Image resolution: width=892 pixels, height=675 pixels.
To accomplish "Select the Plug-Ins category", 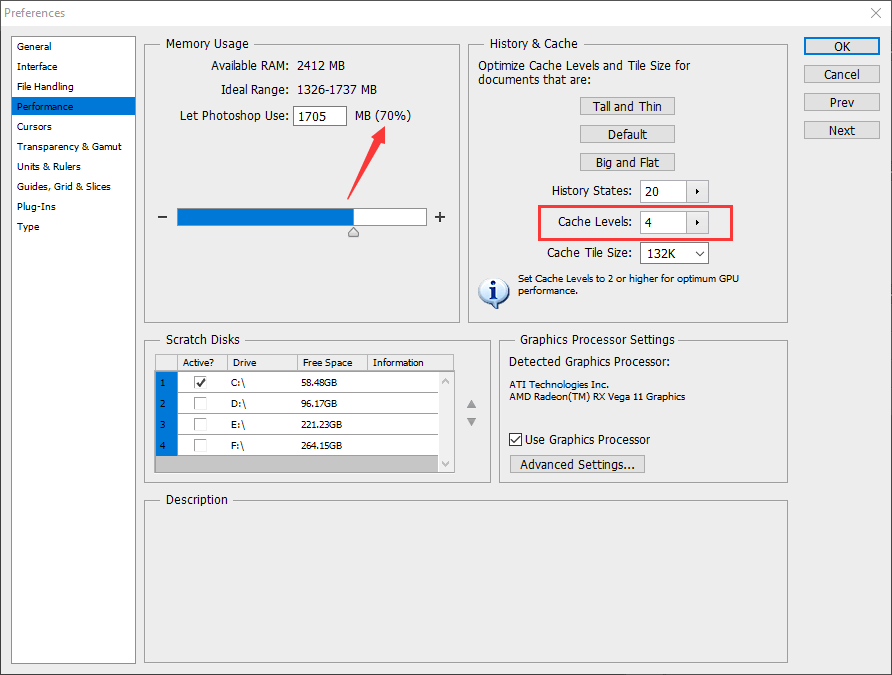I will 73,206.
